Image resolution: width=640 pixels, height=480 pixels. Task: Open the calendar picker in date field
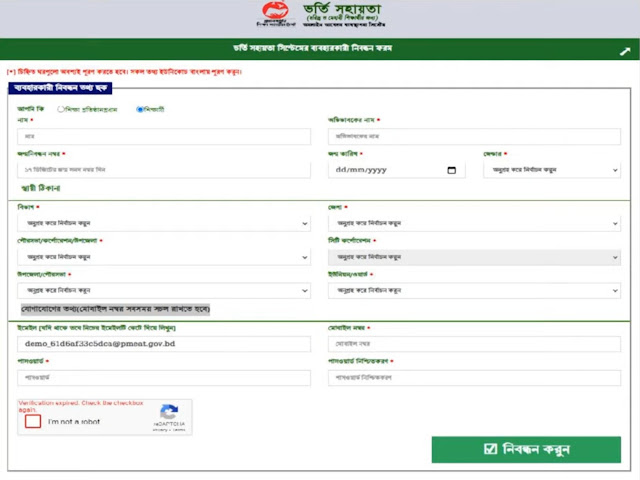point(452,170)
